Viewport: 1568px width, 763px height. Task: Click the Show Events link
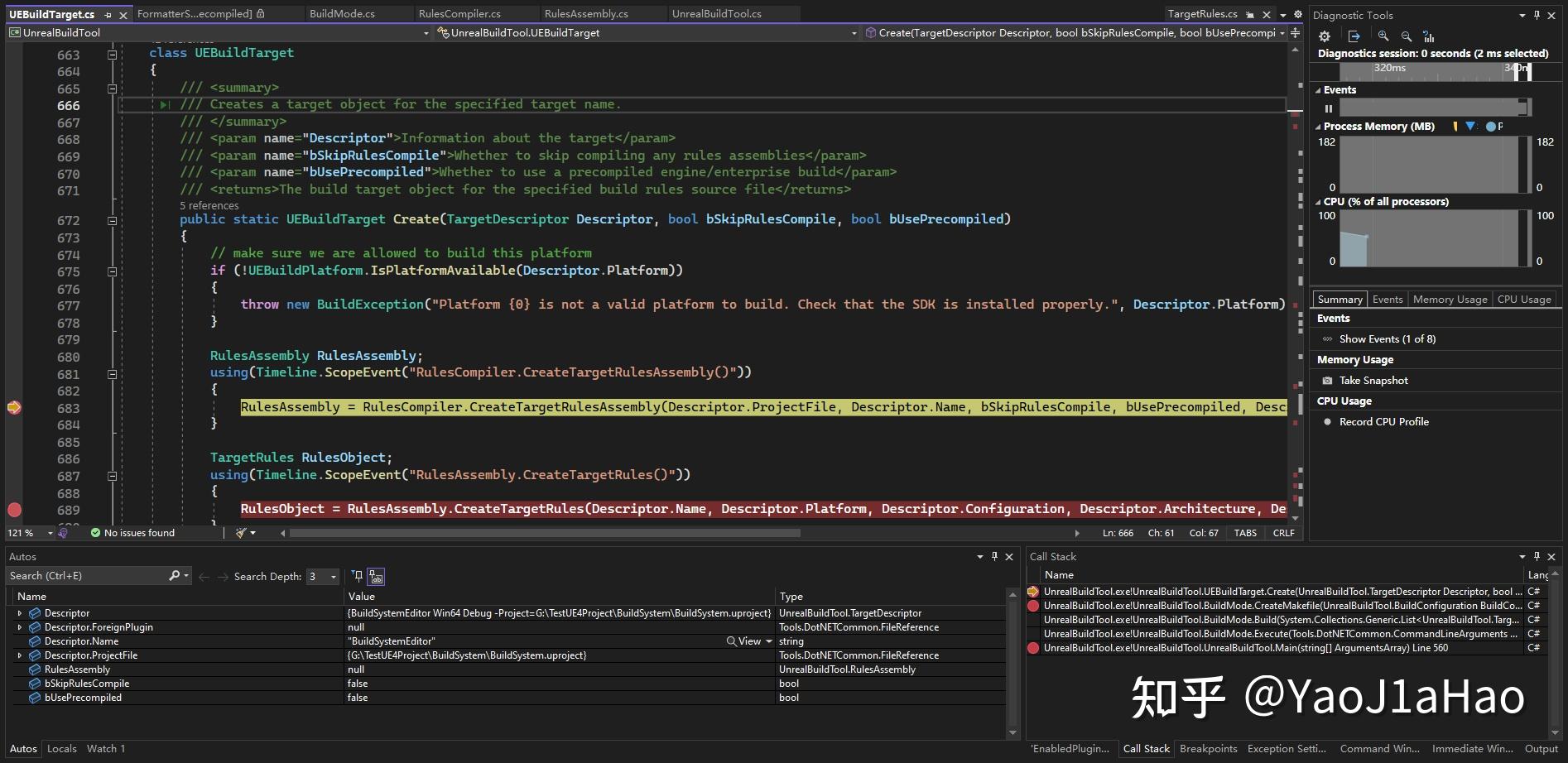(x=1387, y=338)
